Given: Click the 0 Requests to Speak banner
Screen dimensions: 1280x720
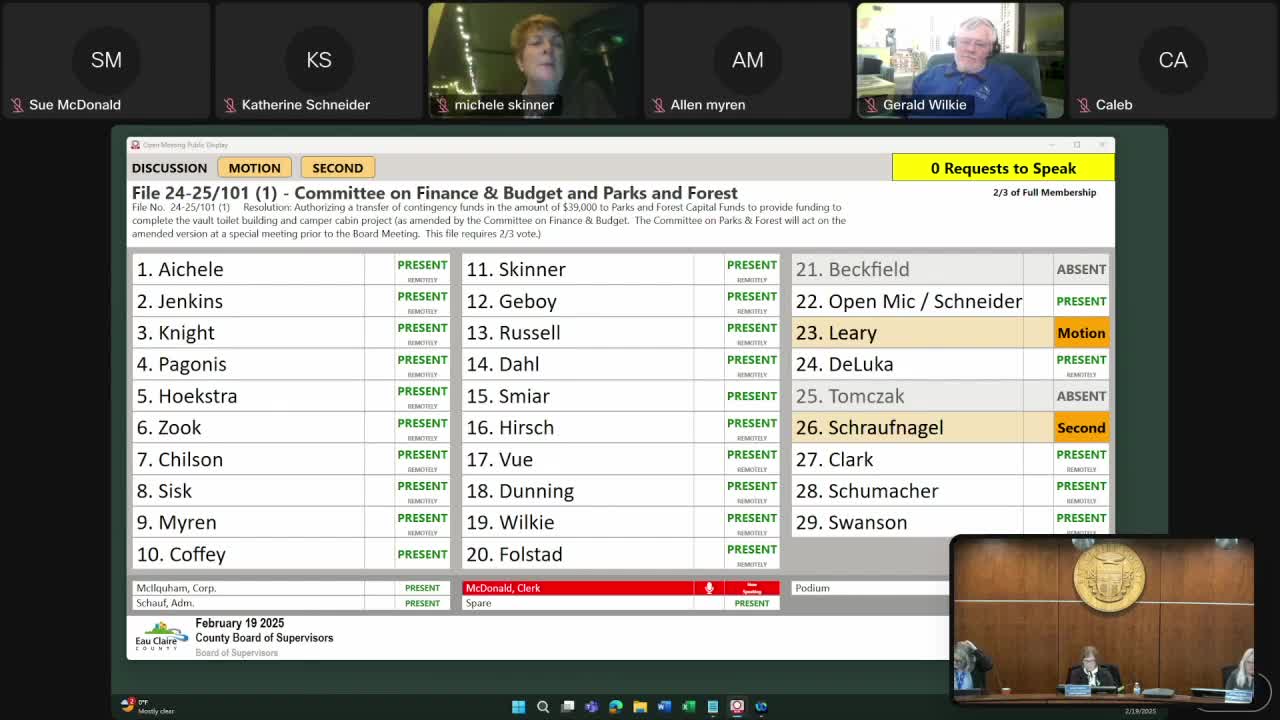Looking at the screenshot, I should [x=1003, y=168].
